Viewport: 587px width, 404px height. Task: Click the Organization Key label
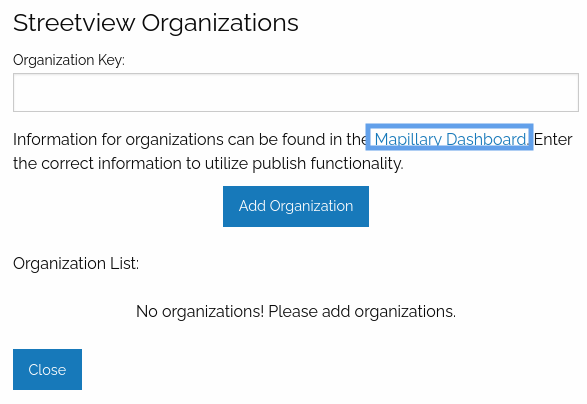[x=69, y=60]
